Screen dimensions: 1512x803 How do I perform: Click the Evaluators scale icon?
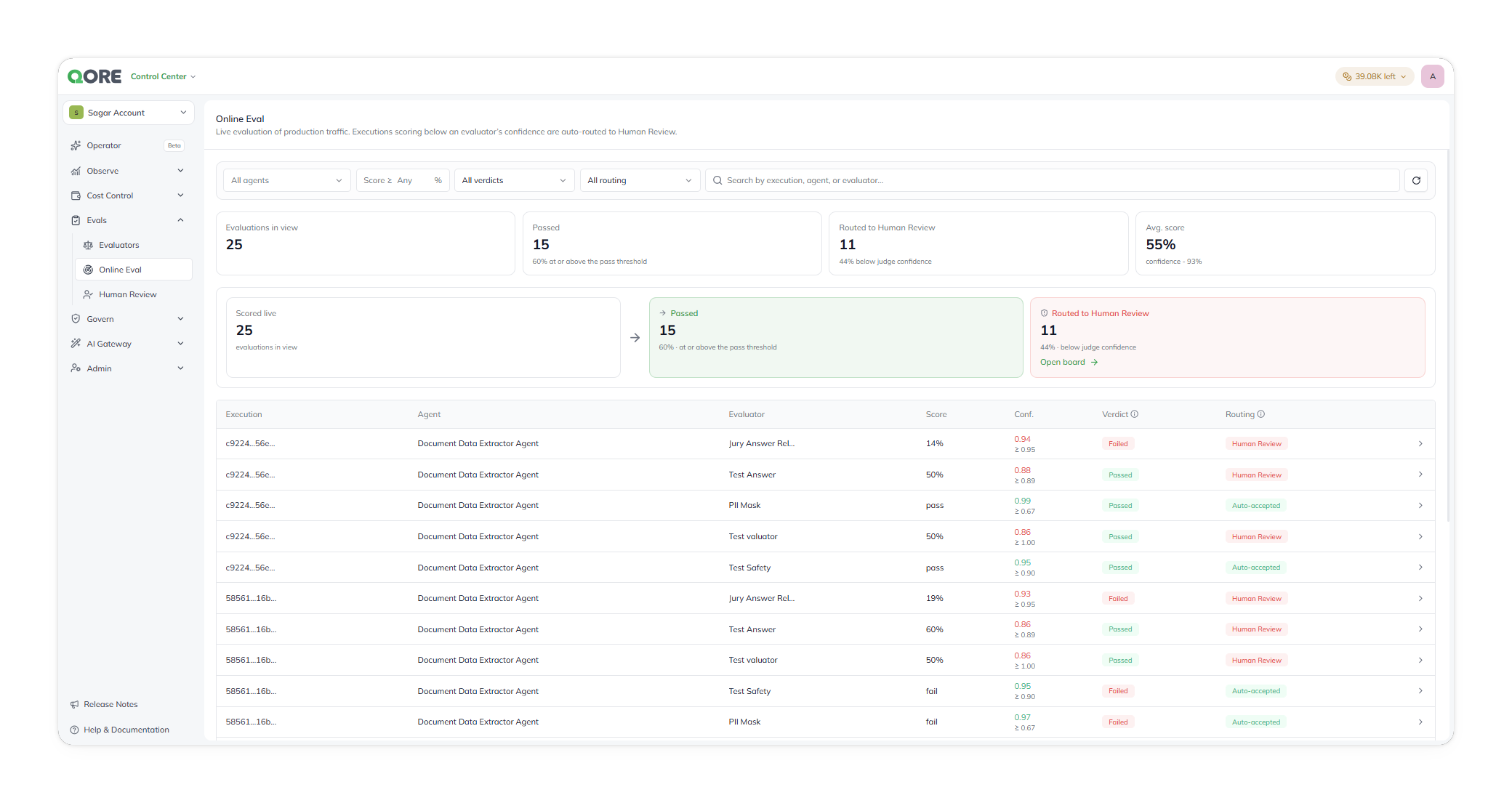coord(88,245)
